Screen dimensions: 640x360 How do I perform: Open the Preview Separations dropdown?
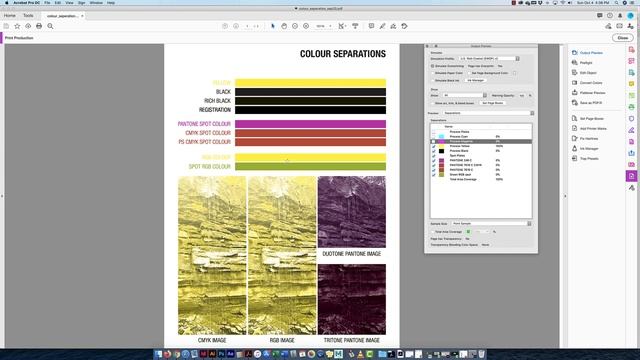[488, 113]
